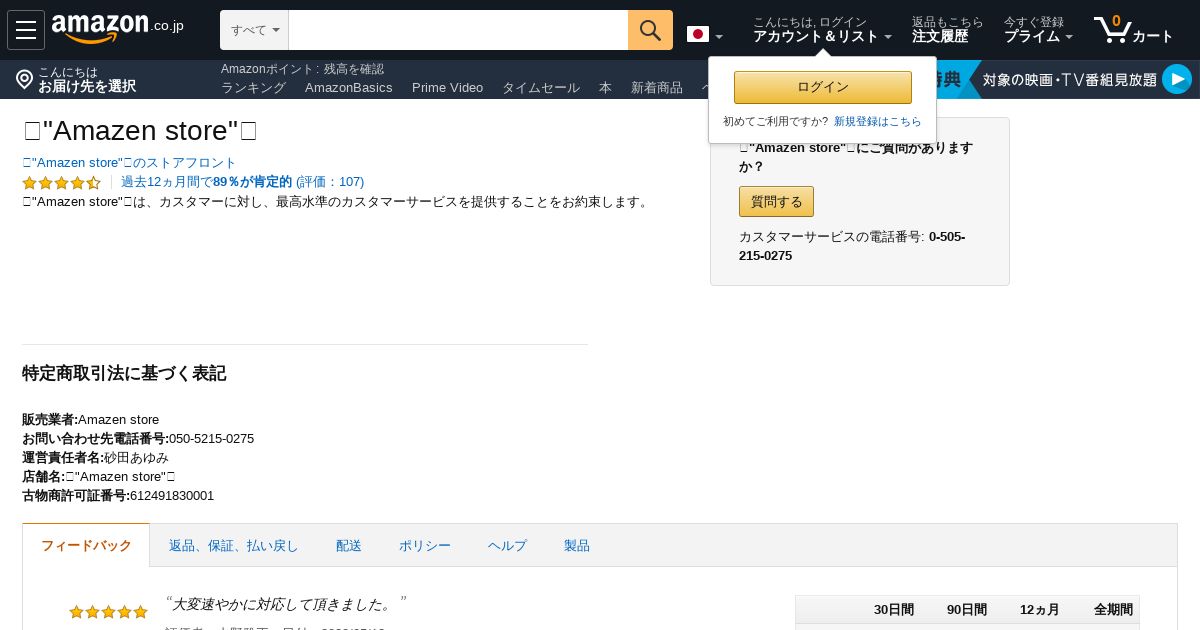
Task: Click the 全期間 column header
Action: [1113, 609]
